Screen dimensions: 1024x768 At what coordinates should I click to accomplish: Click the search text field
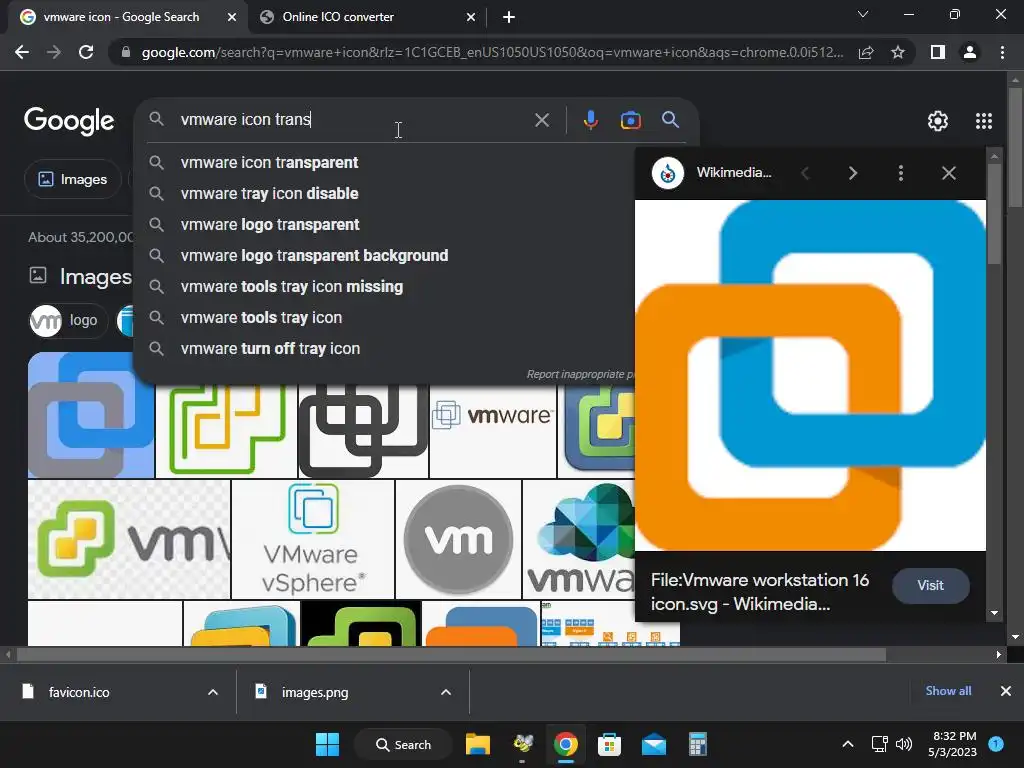coord(353,120)
